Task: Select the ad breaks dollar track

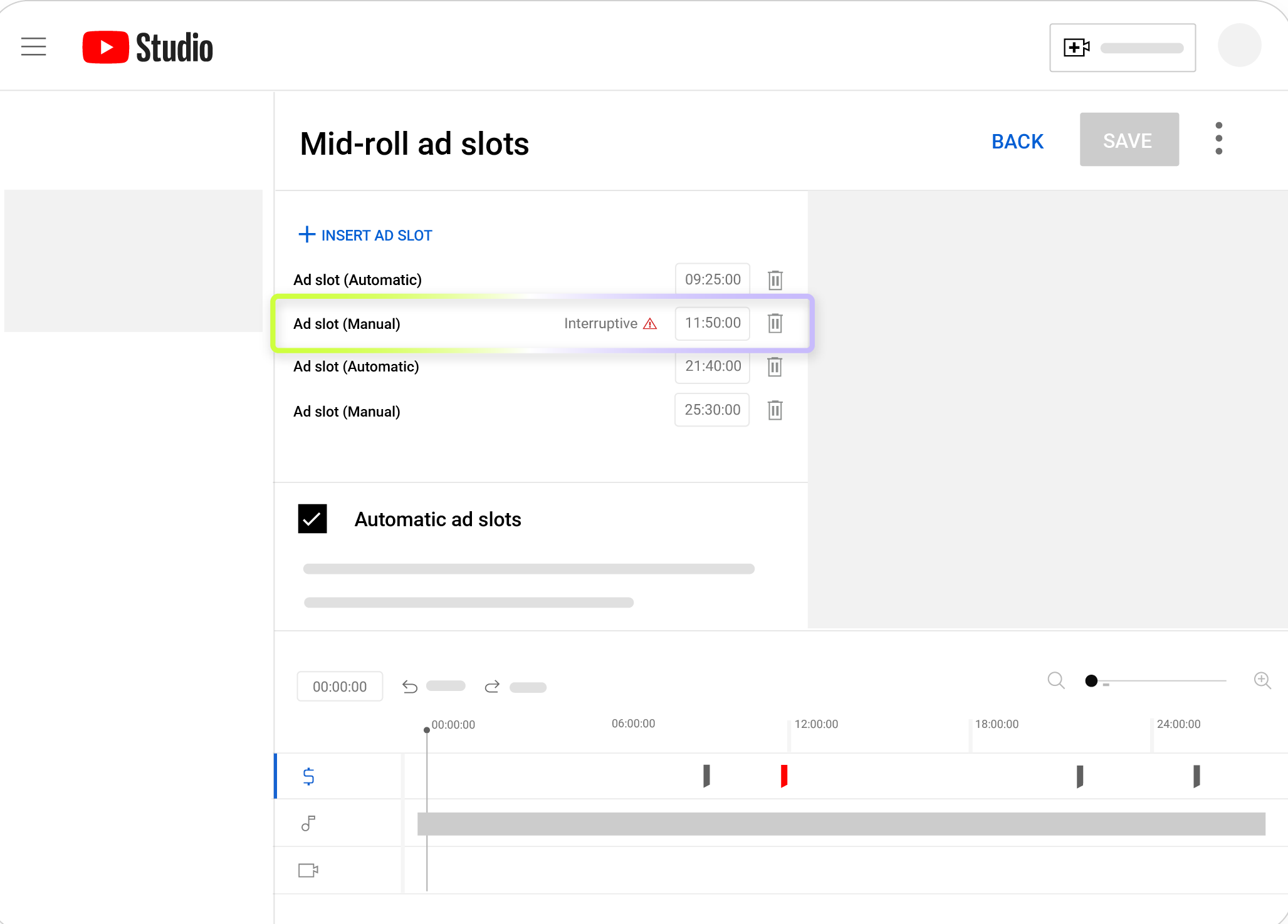Action: click(308, 776)
